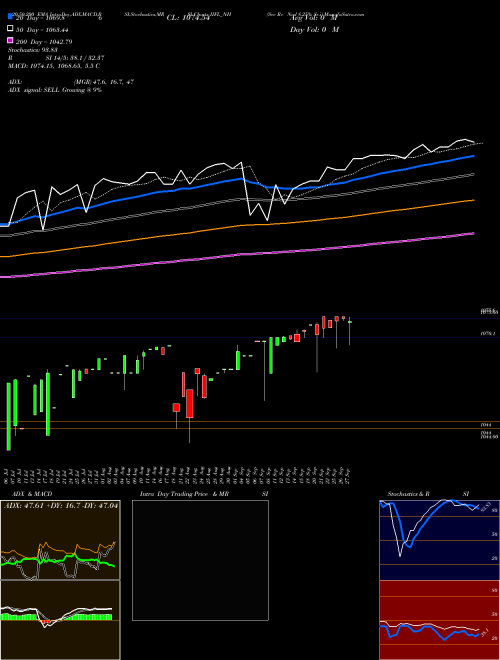
Task: Click the Avg Vol: 0 M label
Action: (314, 18)
